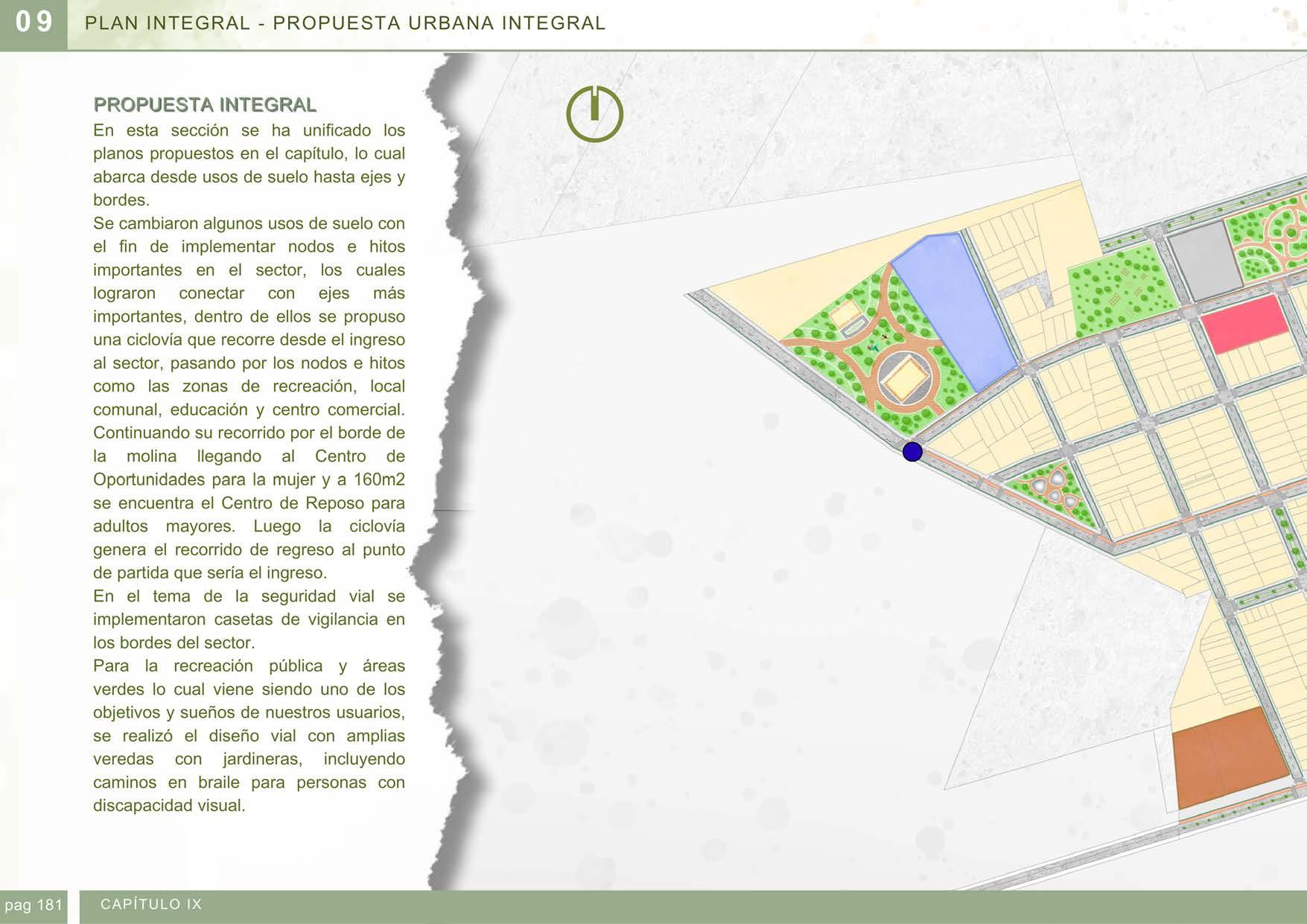The image size is (1307, 924).
Task: Click the chapter number 09 box
Action: (34, 24)
